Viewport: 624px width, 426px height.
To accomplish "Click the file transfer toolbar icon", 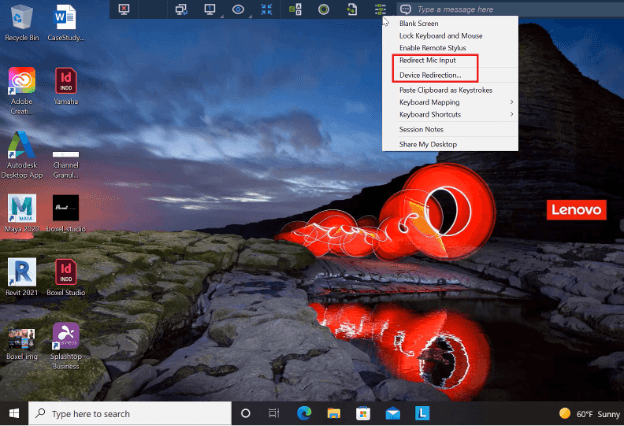I will coord(351,9).
